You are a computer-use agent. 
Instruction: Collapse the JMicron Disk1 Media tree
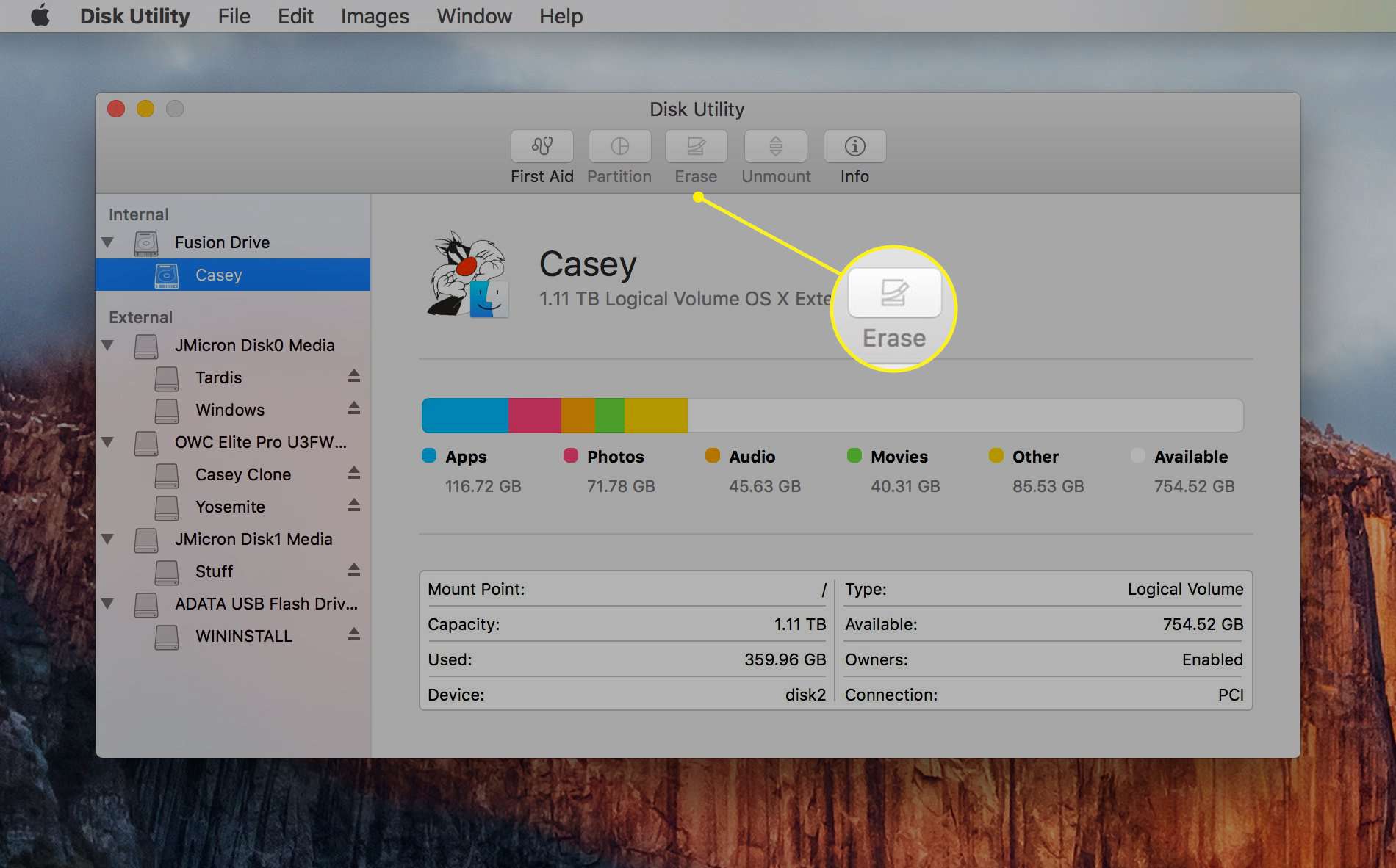pos(108,539)
